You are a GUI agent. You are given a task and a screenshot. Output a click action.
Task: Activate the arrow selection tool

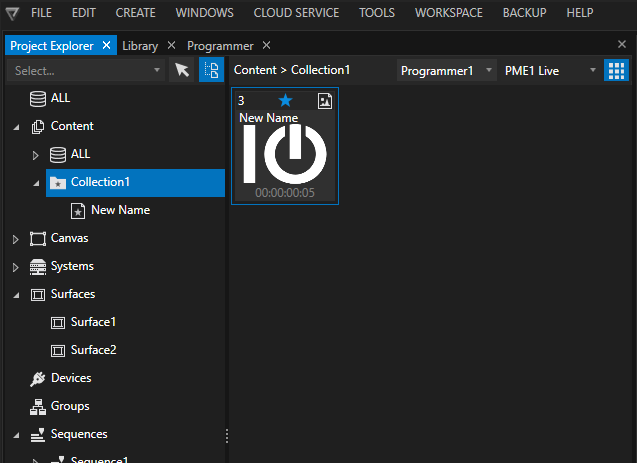182,70
